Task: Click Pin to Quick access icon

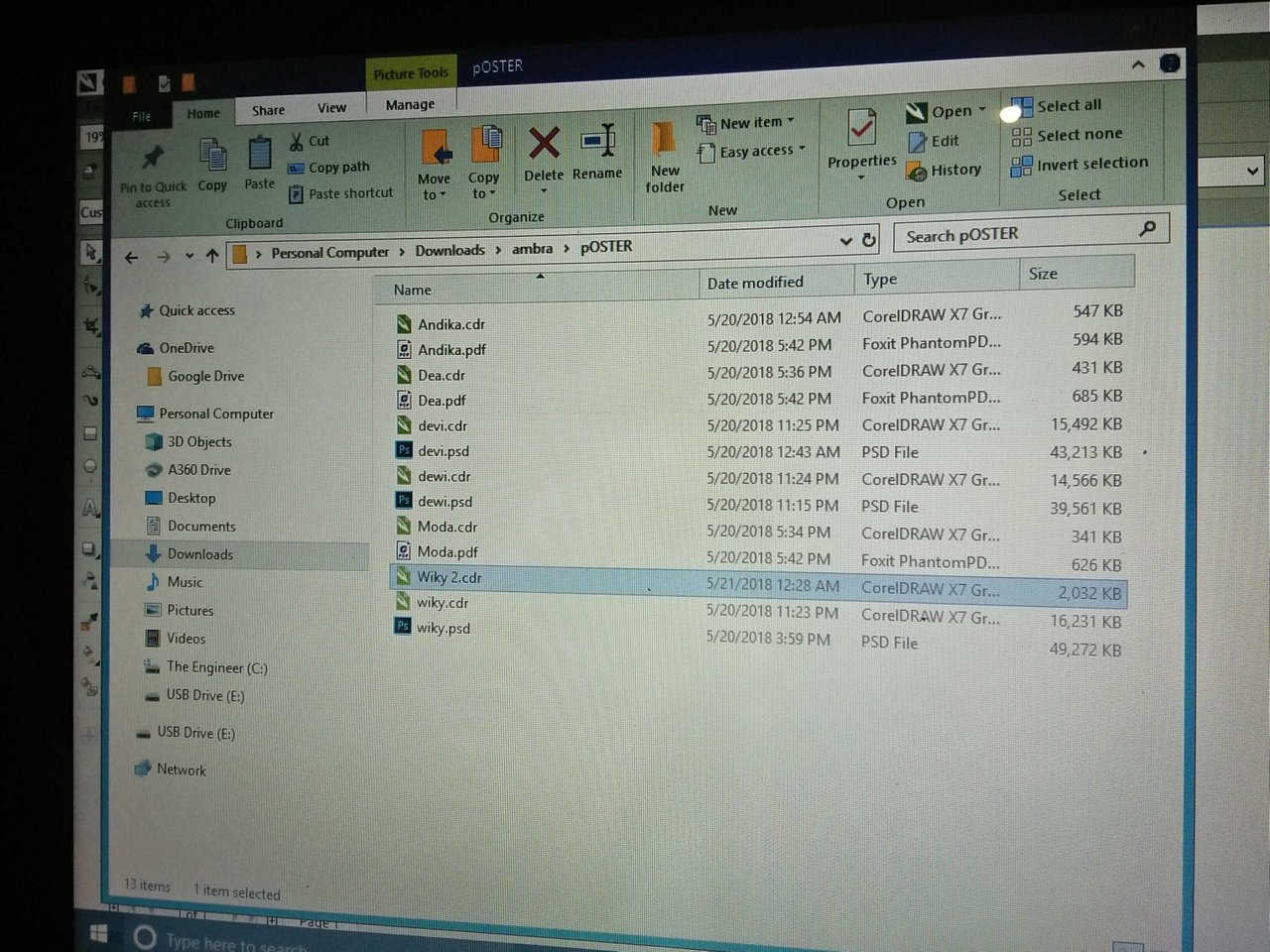Action: [153, 158]
